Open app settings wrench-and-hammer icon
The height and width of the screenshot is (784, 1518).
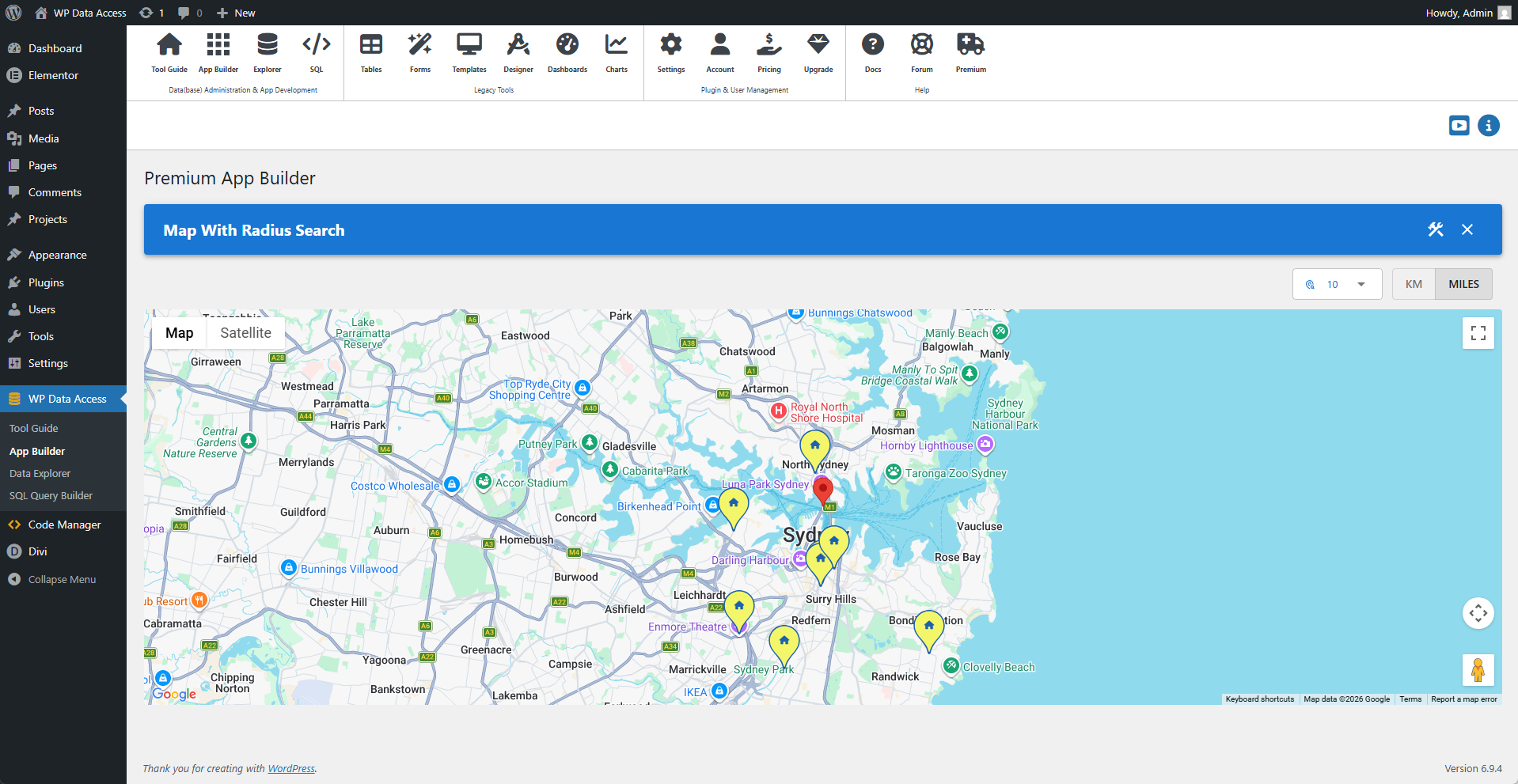click(x=1435, y=229)
